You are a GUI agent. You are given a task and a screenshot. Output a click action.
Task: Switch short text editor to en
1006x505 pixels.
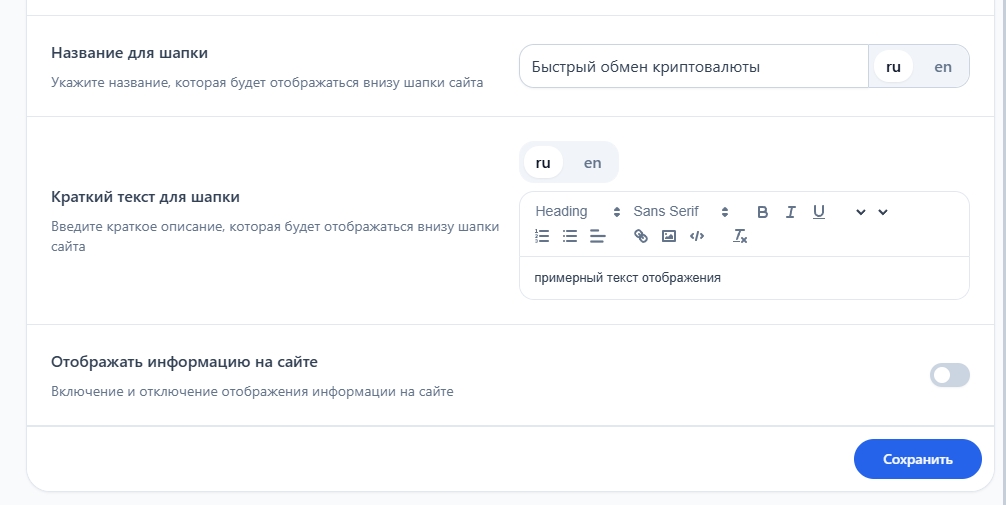coord(592,162)
